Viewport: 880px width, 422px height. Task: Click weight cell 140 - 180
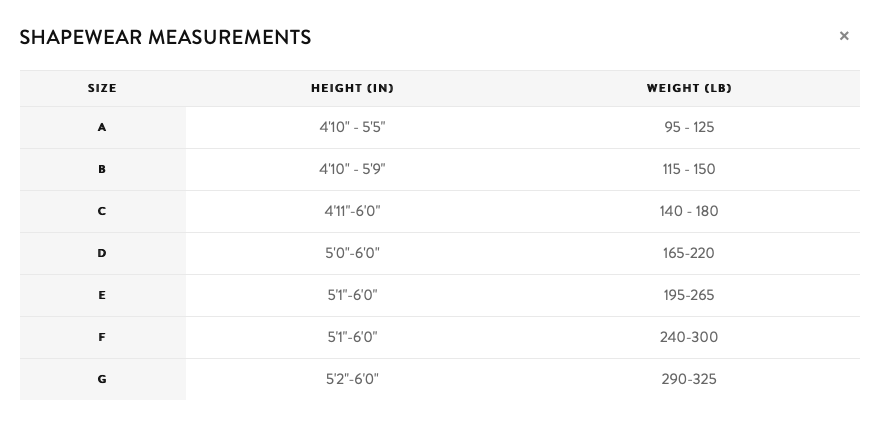tap(689, 212)
